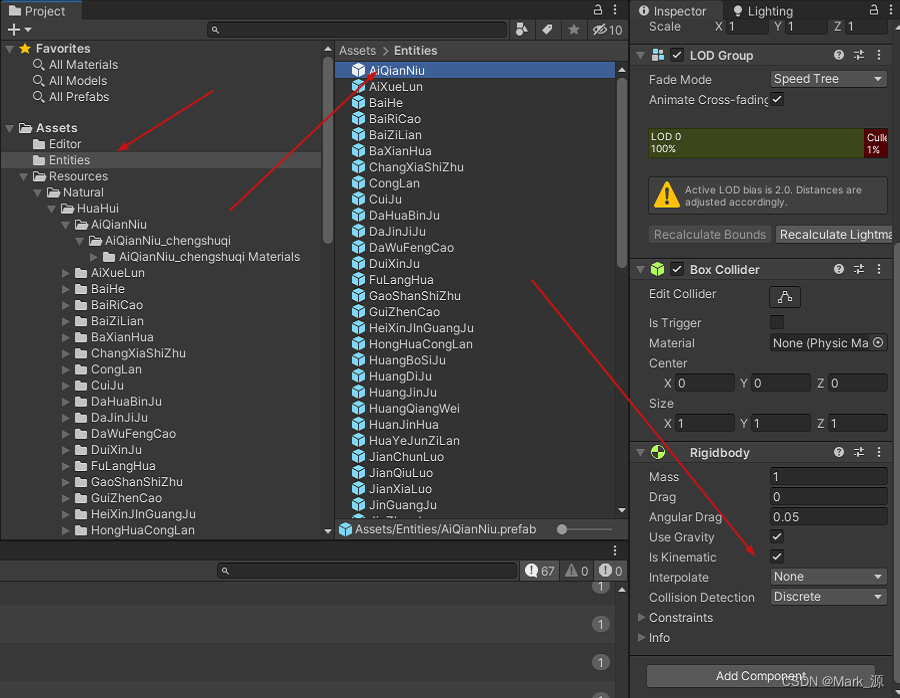Viewport: 900px width, 698px height.
Task: Toggle console warnings filter showing 0
Action: 576,571
